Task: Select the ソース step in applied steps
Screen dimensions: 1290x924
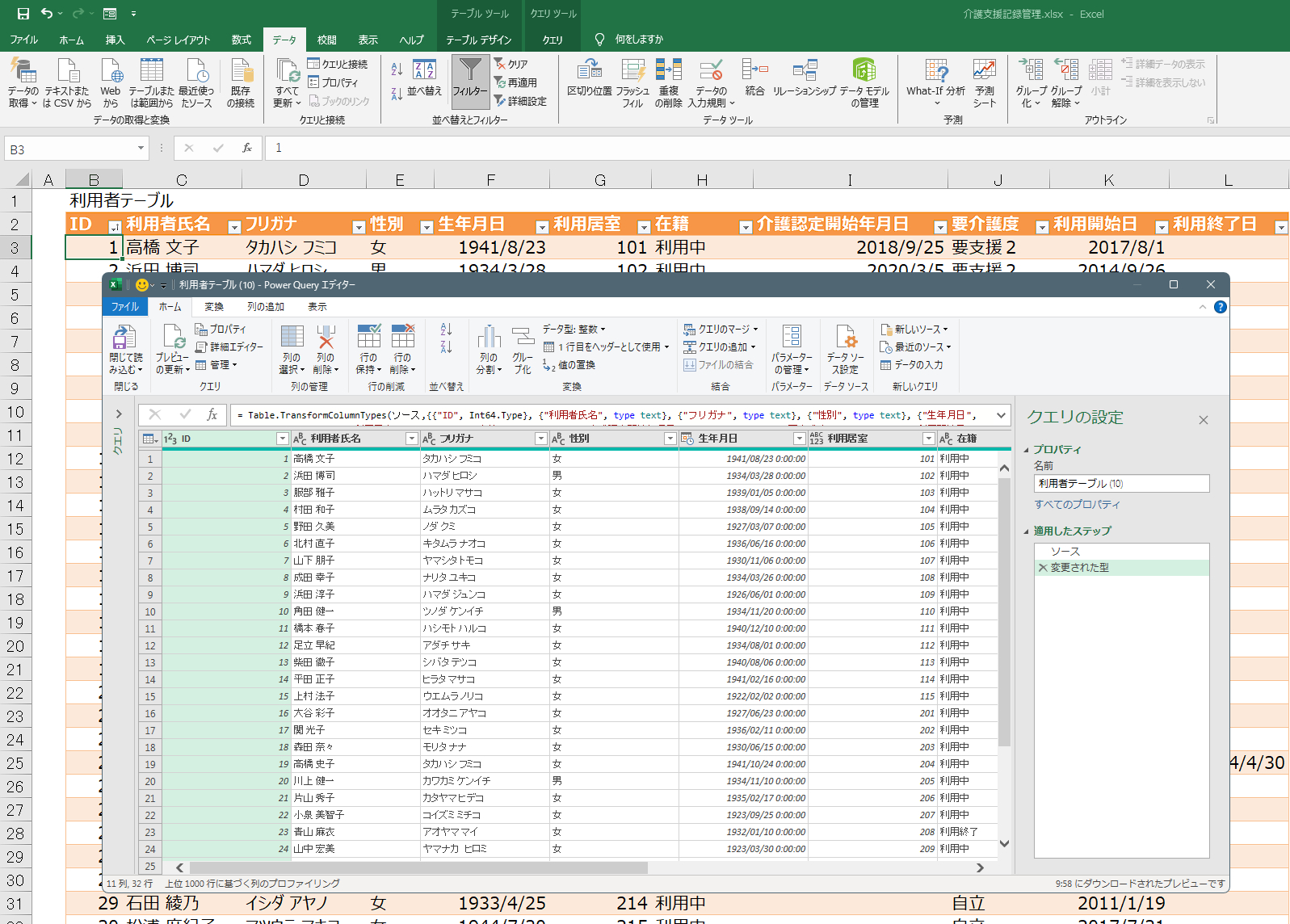Action: point(1065,551)
